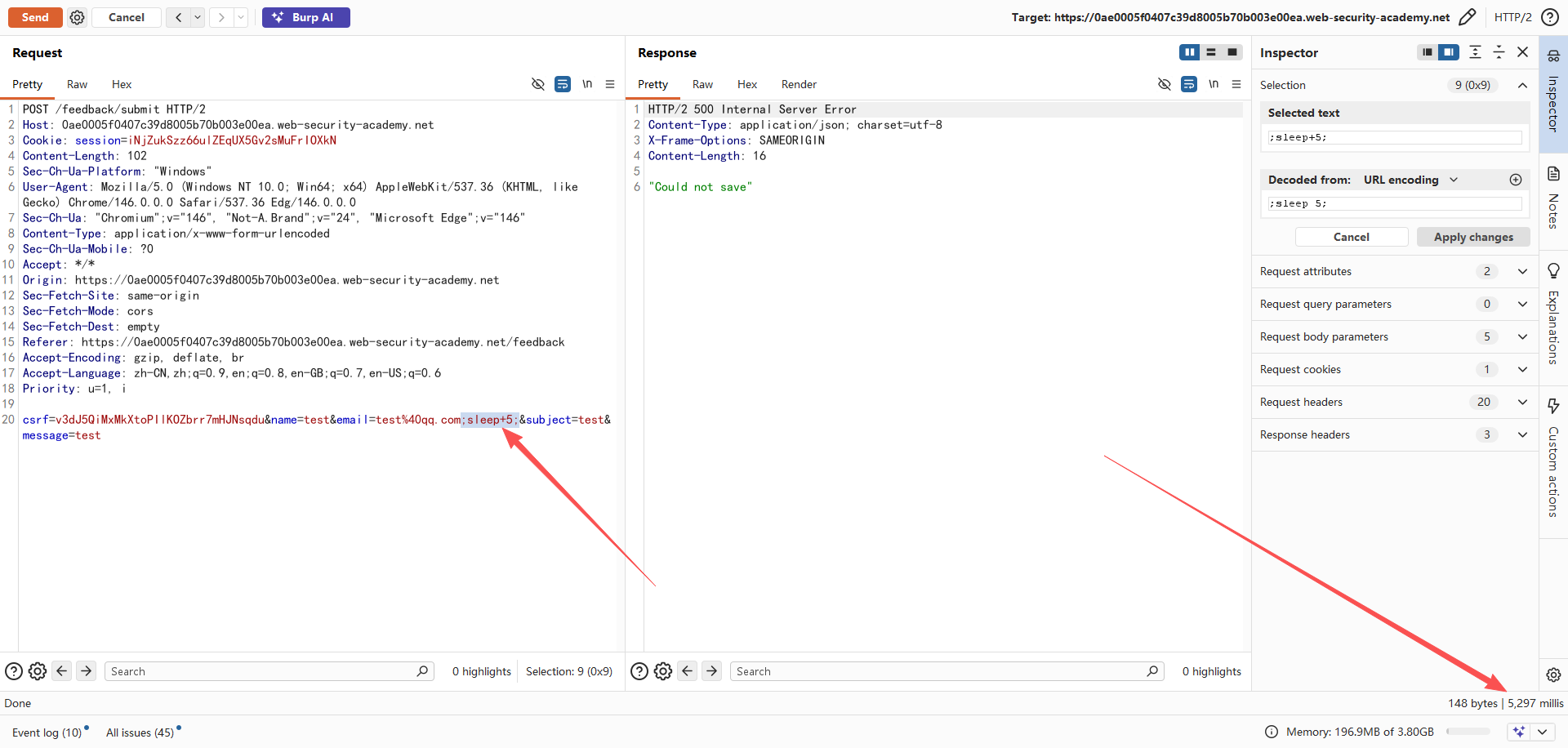This screenshot has width=1568, height=748.
Task: Select side-by-side layout icon in Response
Action: point(1189,52)
